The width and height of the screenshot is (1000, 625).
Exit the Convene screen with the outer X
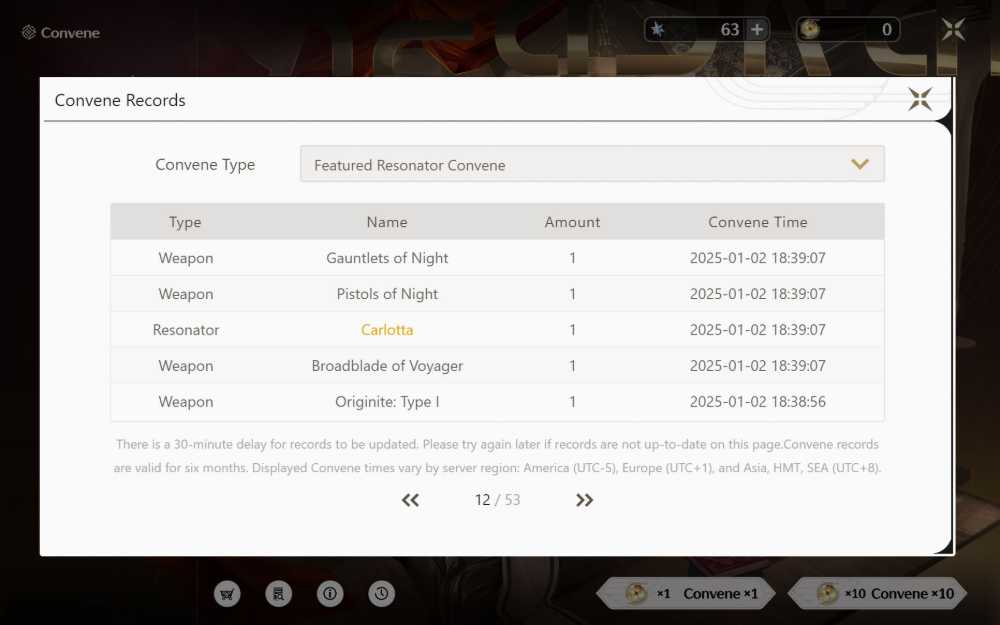(x=953, y=29)
